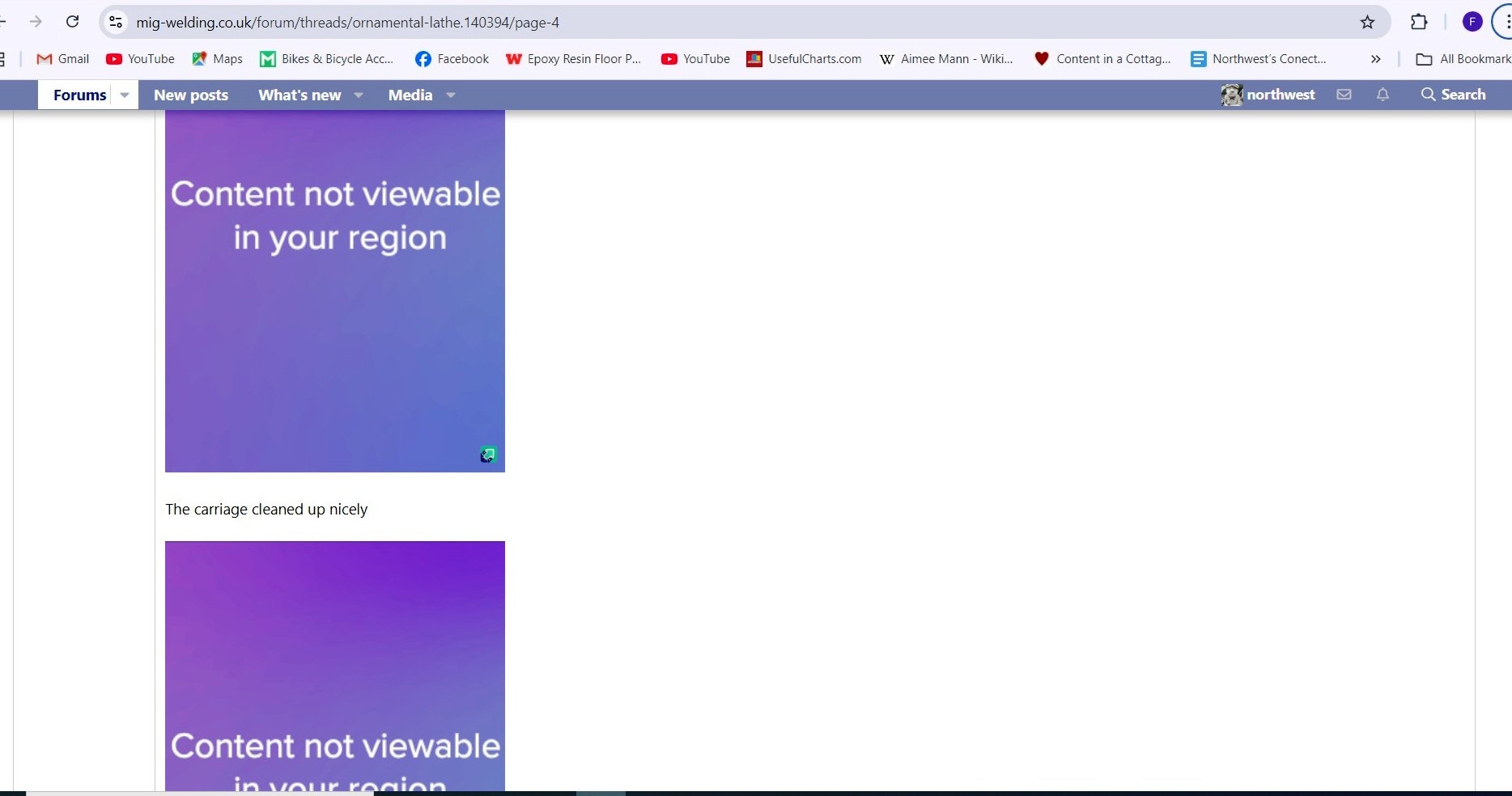Screen dimensions: 1512x796
Task: Open the browser Extensions puzzle icon
Action: tap(1418, 22)
